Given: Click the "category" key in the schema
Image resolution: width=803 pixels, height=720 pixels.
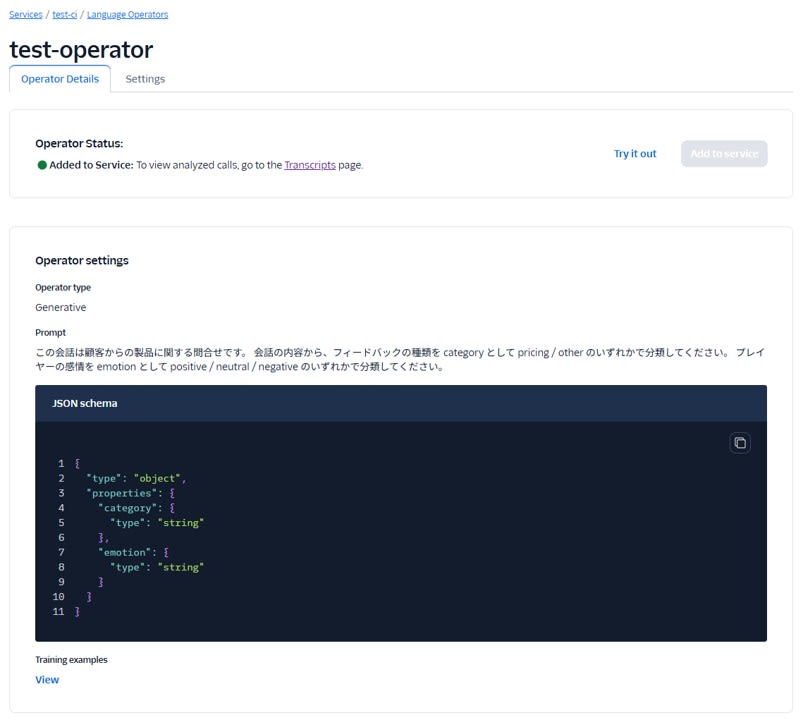Looking at the screenshot, I should tap(127, 508).
